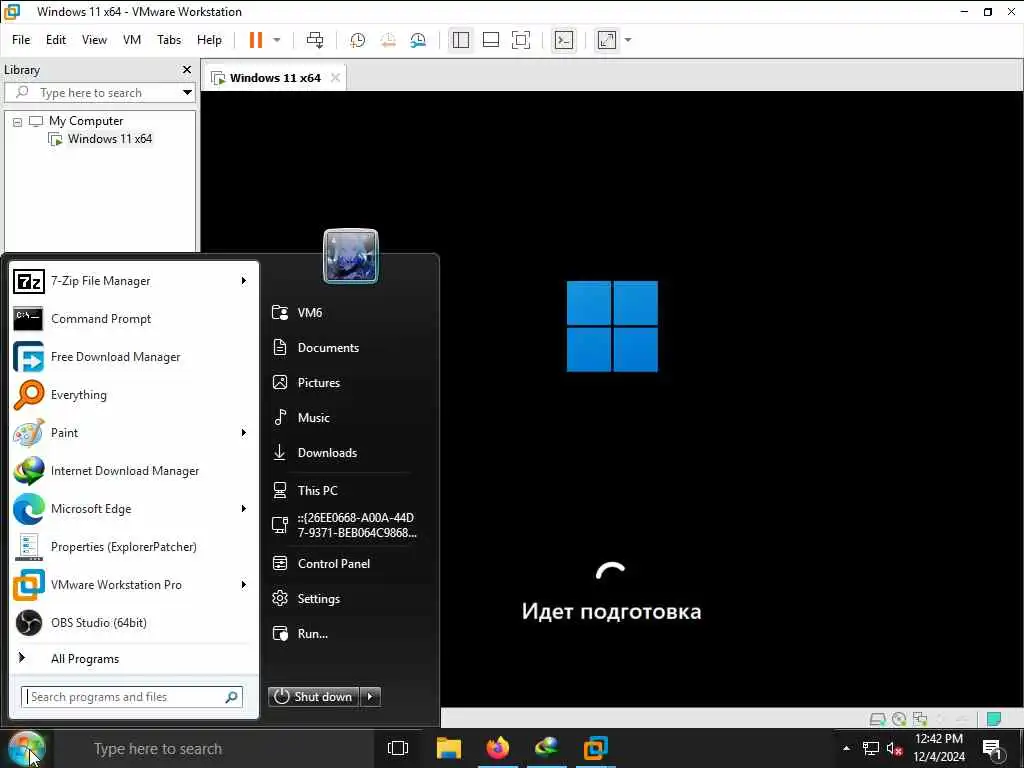Enter full screen mode icon
The image size is (1024, 768).
coord(520,40)
